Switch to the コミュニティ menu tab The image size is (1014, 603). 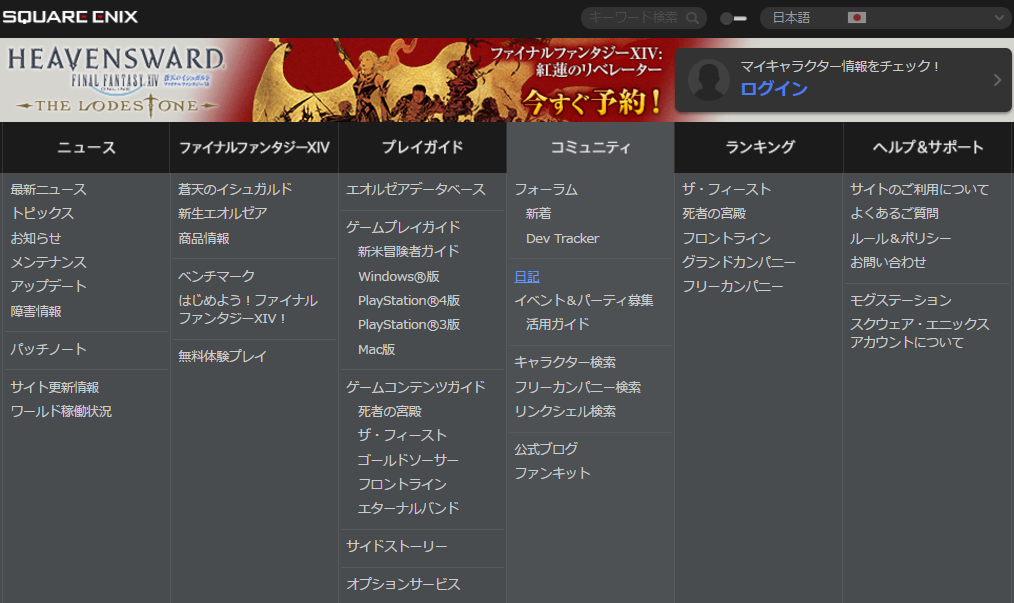click(x=589, y=146)
